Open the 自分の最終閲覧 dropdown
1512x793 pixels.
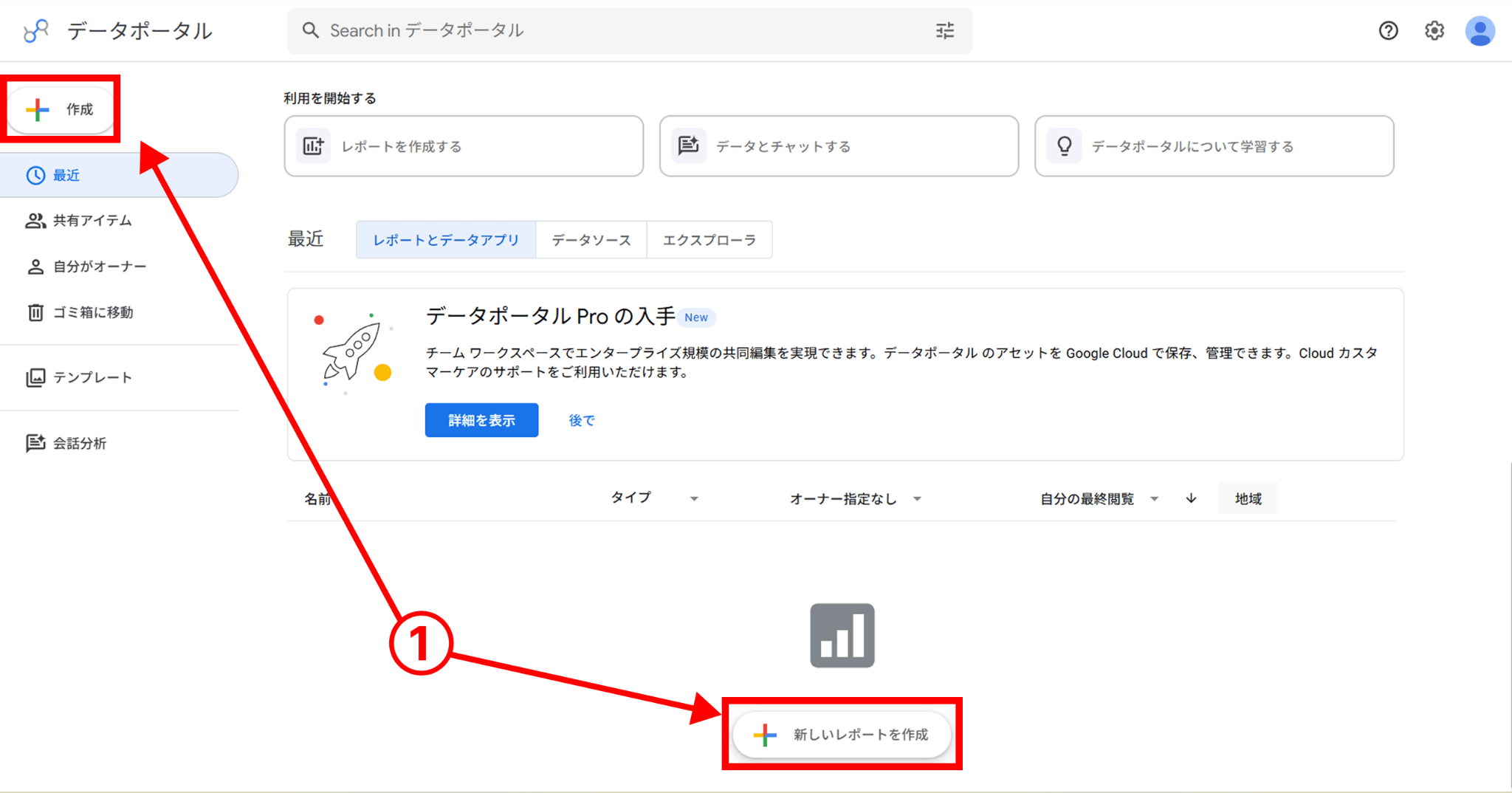tap(1099, 499)
